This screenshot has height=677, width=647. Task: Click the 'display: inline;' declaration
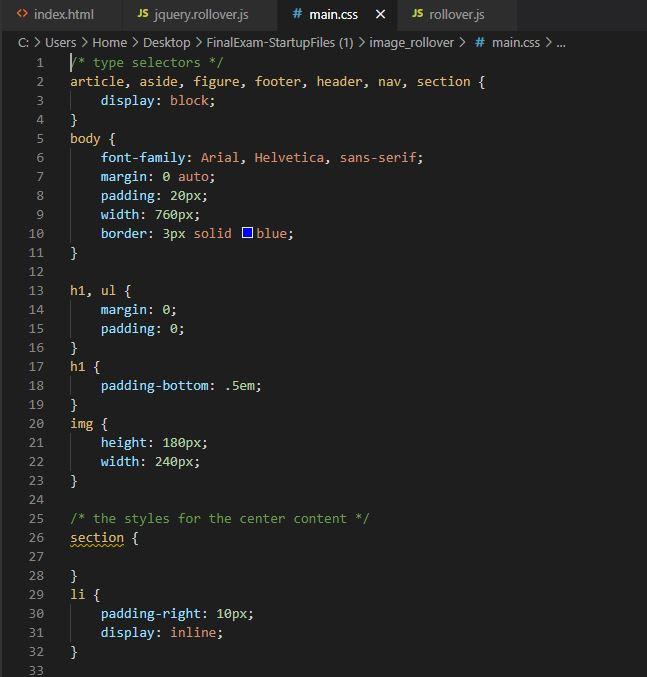point(161,633)
